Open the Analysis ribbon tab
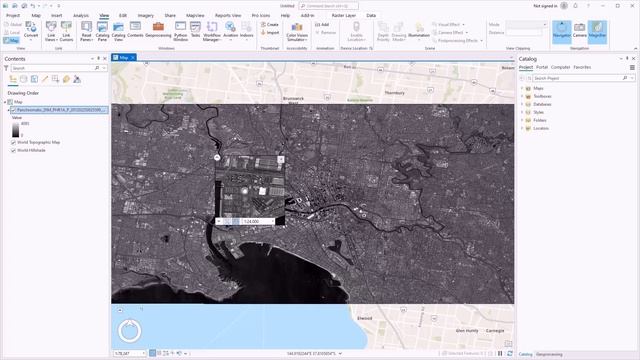 [81, 16]
